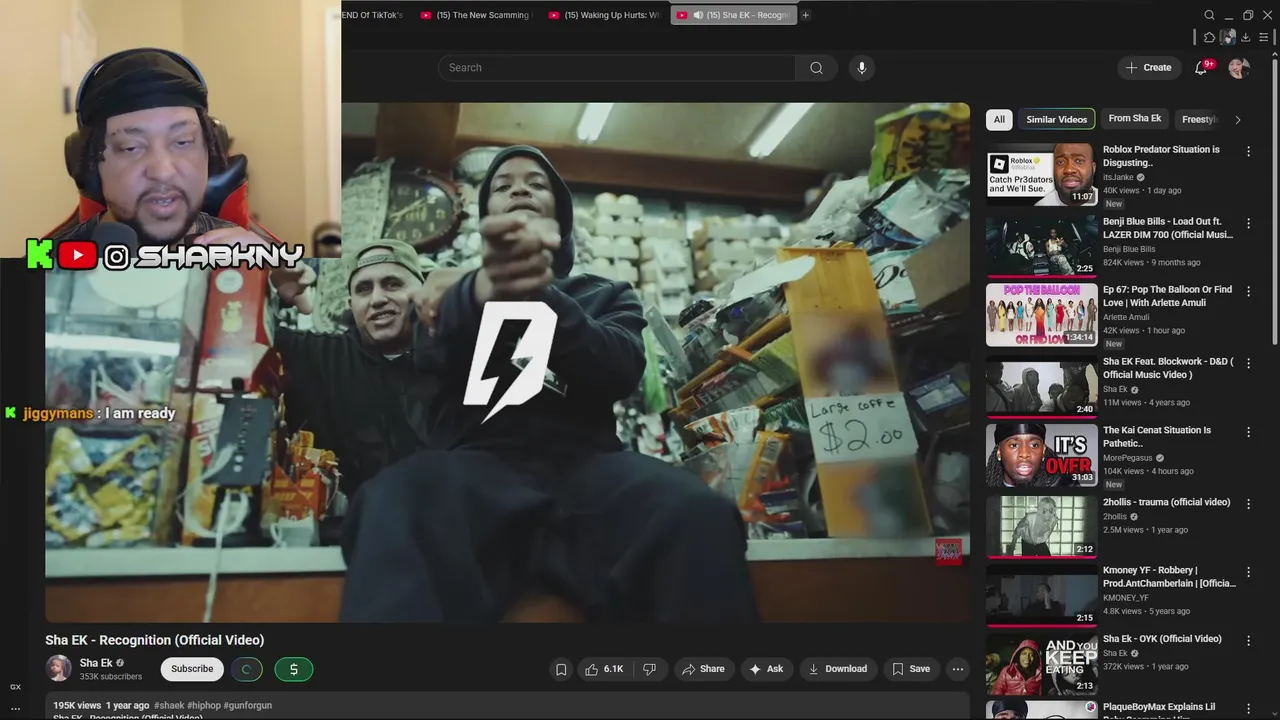Dislike the video with thumbs down
This screenshot has width=1280, height=720.
pos(649,669)
